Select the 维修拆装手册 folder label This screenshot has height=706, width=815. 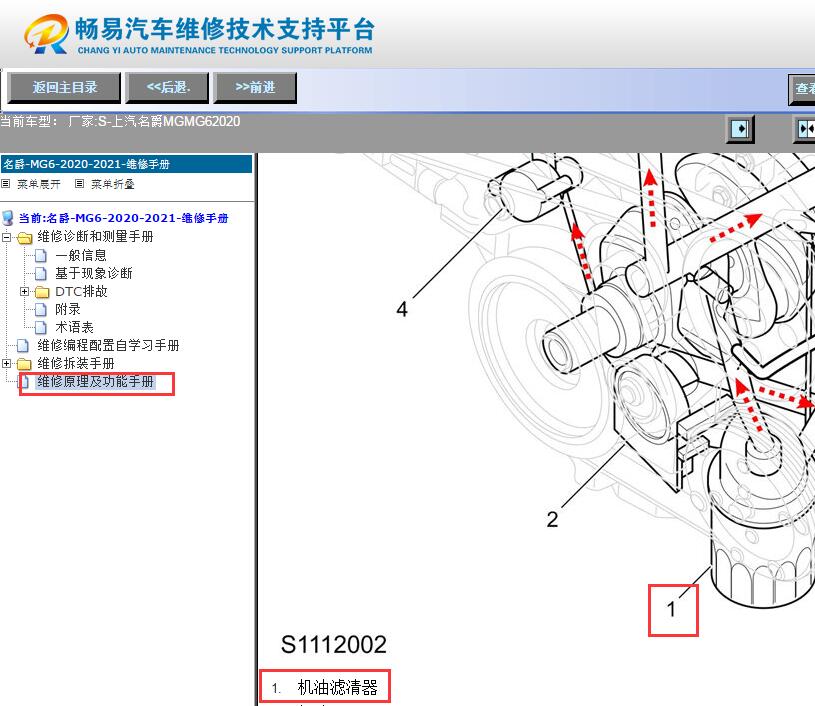coord(76,363)
